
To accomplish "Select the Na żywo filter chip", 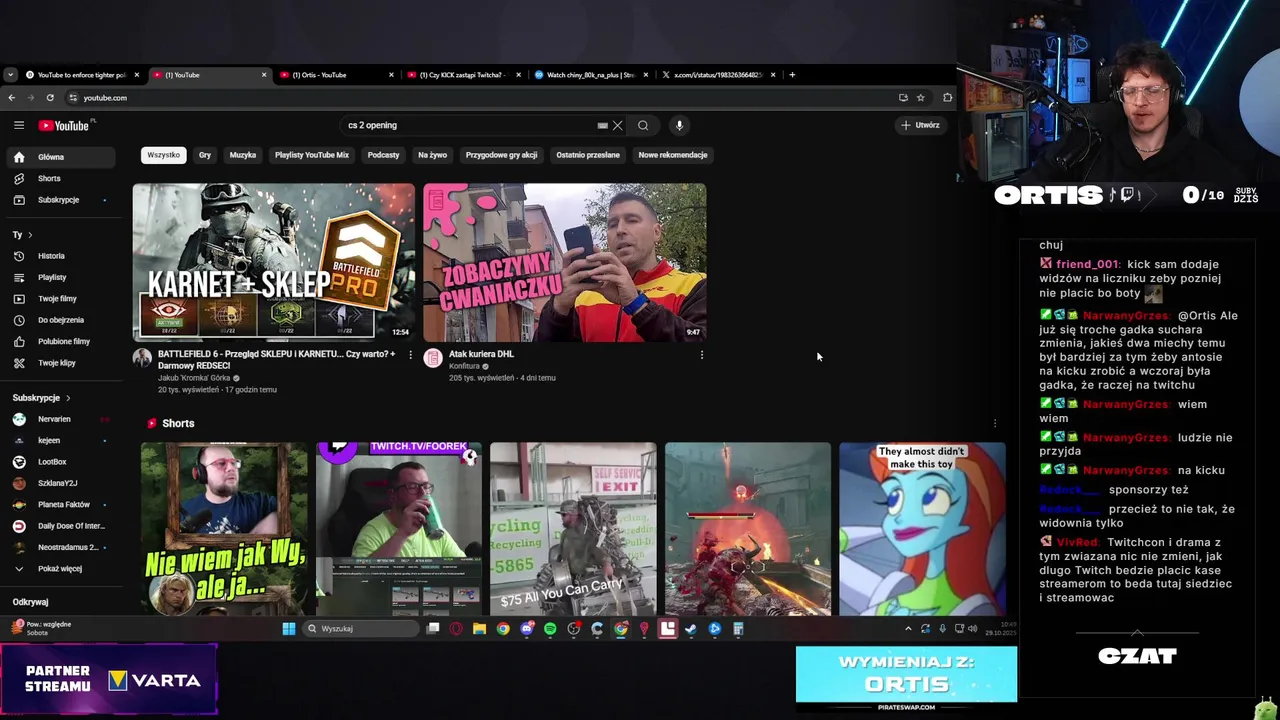I will click(432, 155).
